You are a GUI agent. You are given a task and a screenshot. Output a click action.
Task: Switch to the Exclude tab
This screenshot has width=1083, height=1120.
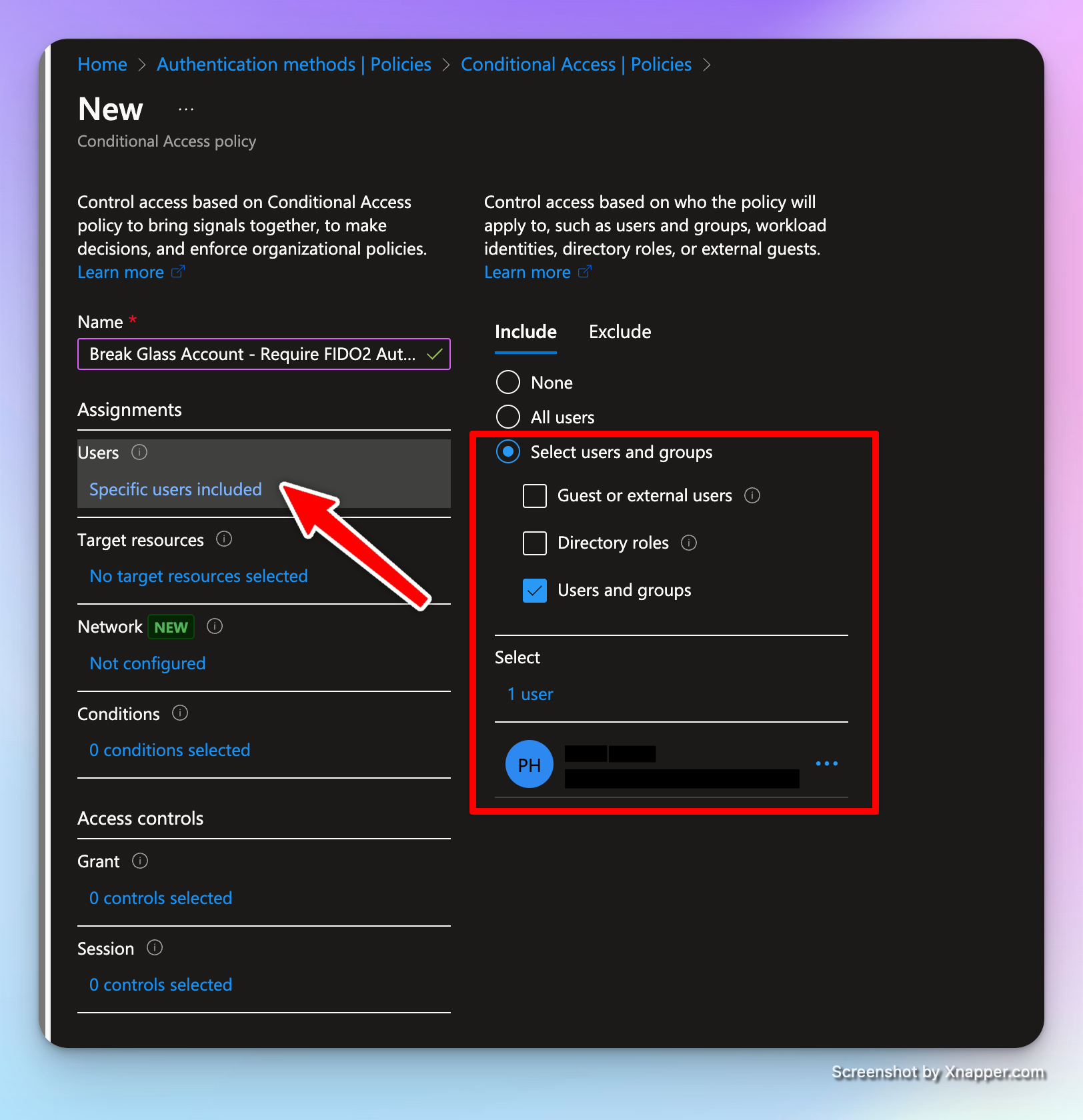(x=620, y=332)
